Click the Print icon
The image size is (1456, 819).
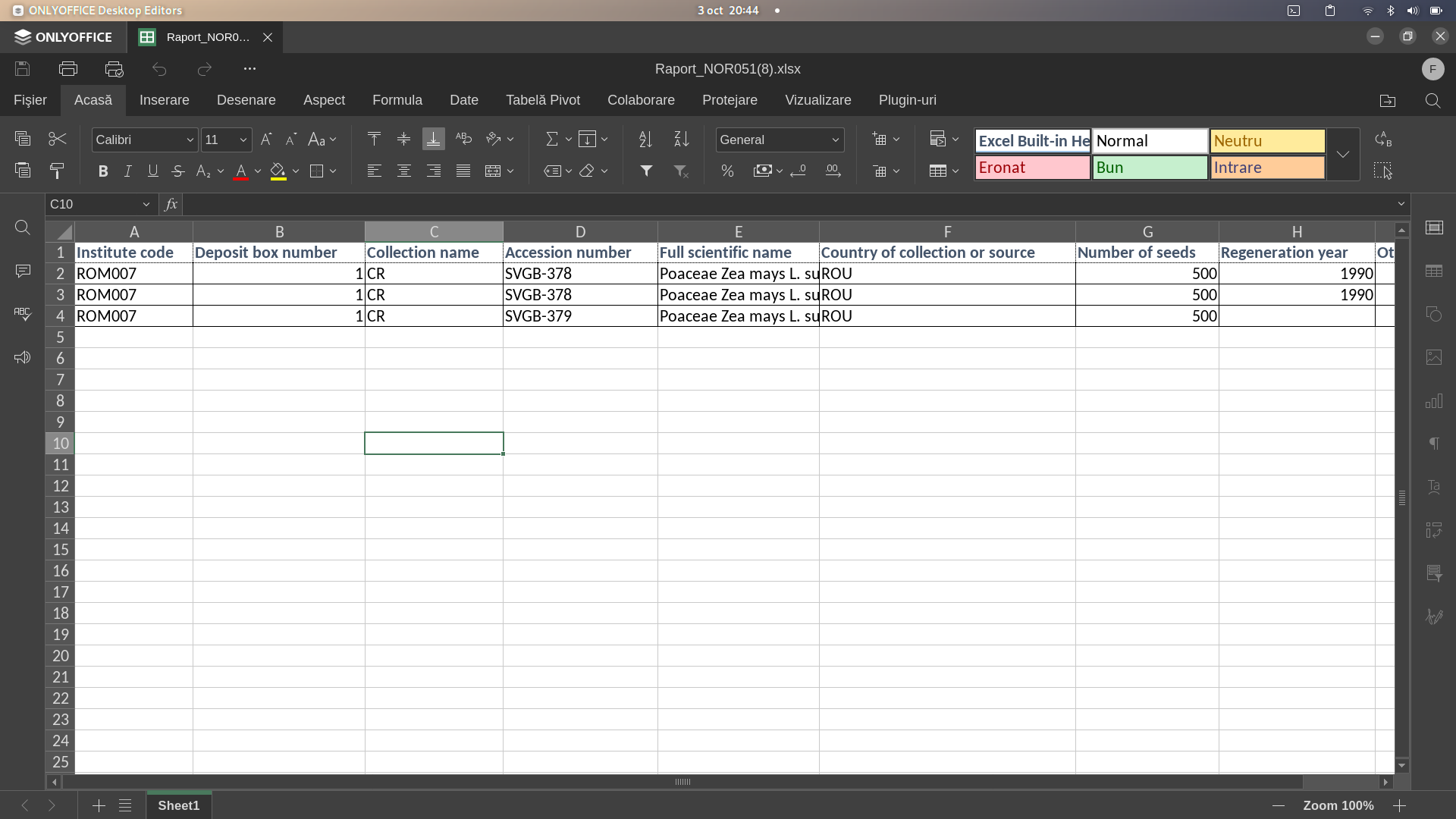click(x=68, y=69)
